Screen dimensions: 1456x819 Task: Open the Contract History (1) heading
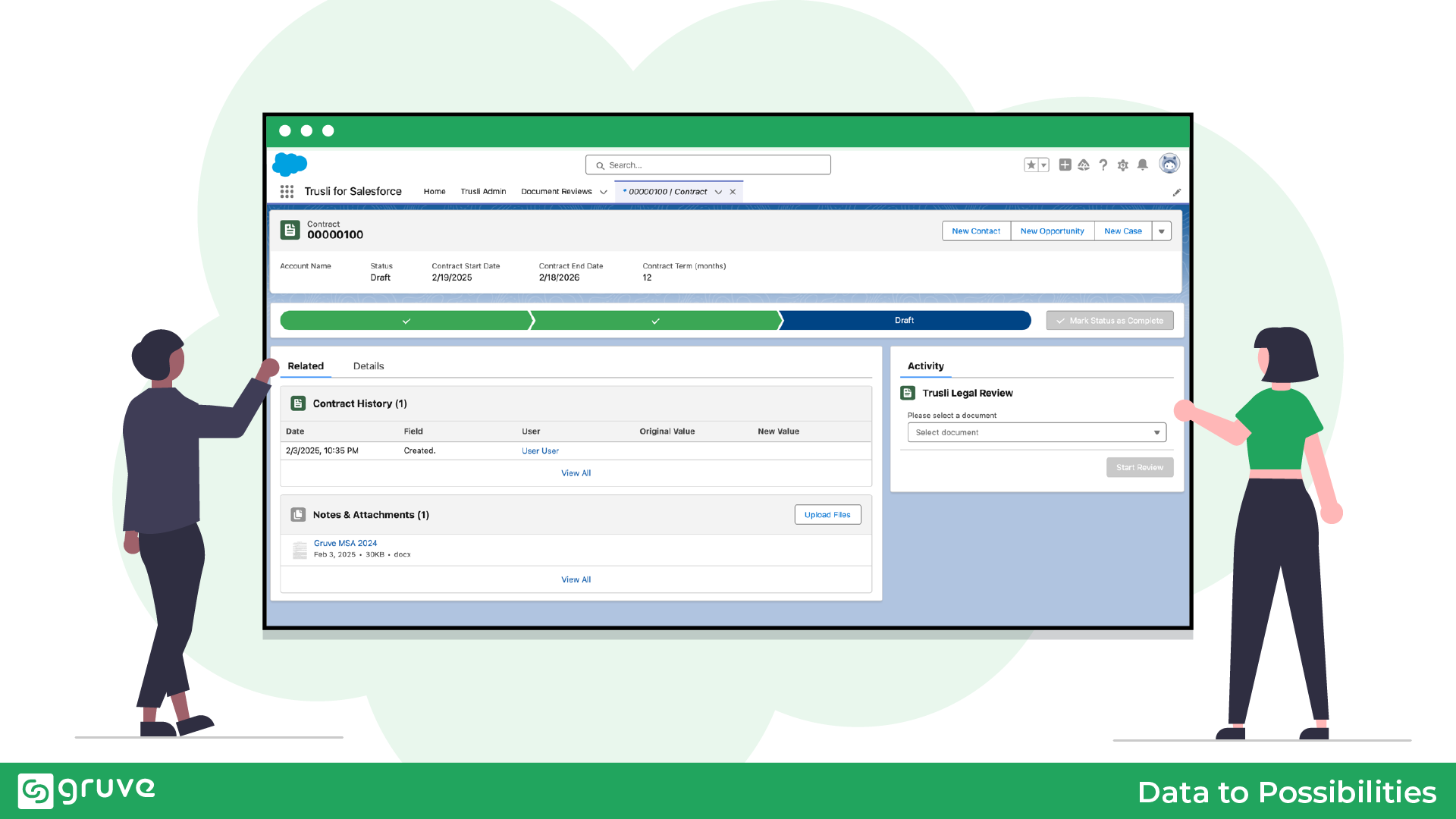[359, 403]
